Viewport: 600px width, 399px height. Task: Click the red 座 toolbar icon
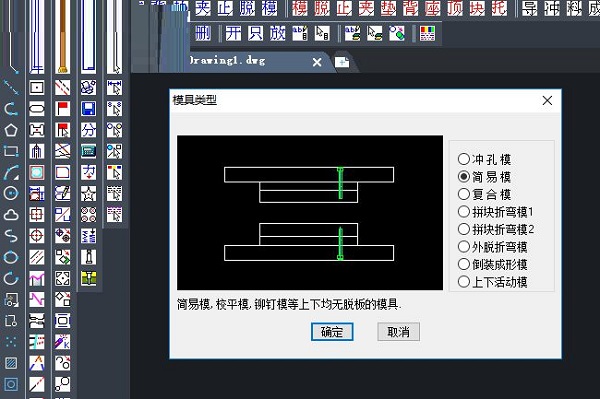pyautogui.click(x=433, y=8)
